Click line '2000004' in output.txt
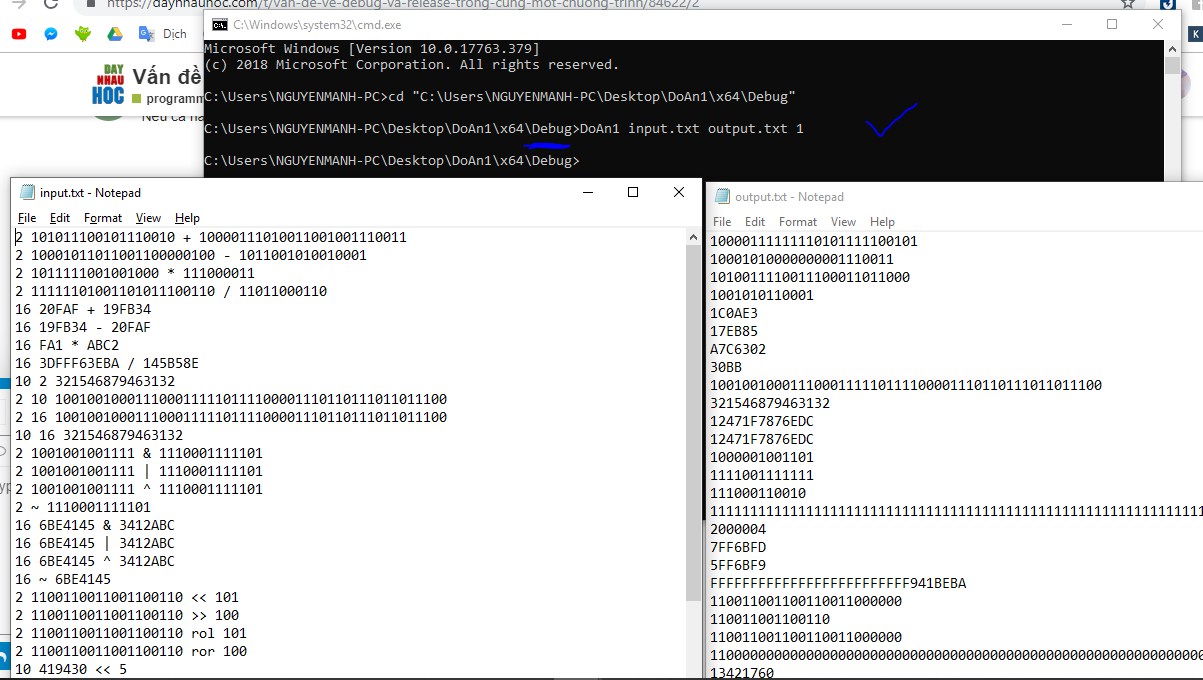1203x680 pixels. click(738, 530)
